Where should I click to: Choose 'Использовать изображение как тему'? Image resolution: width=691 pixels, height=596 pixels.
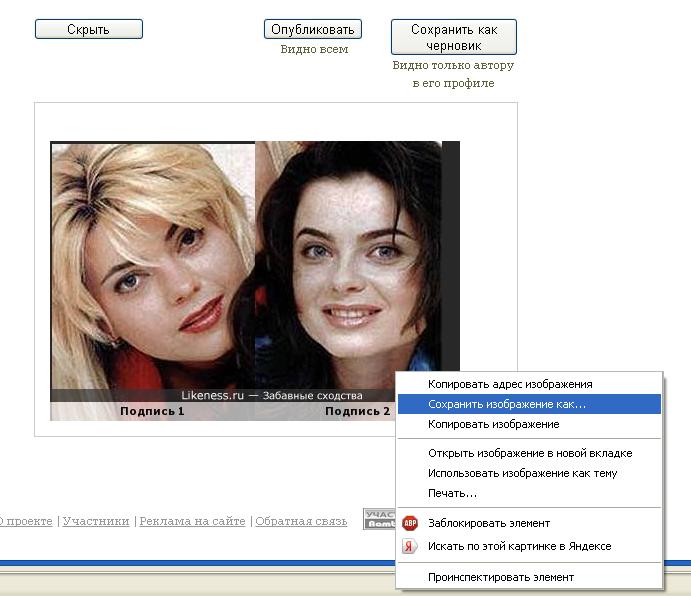pyautogui.click(x=522, y=473)
